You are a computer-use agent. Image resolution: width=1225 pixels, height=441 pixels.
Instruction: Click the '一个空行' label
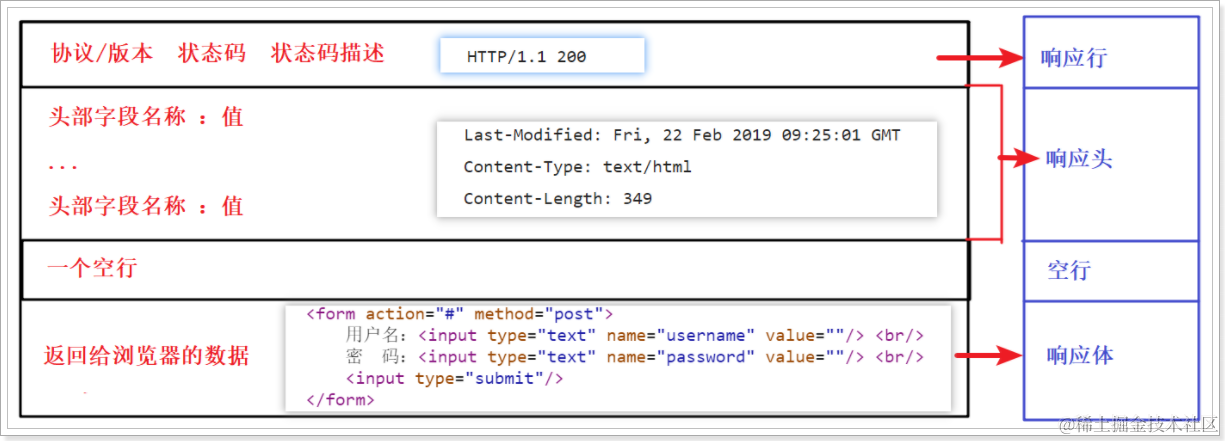click(x=92, y=268)
